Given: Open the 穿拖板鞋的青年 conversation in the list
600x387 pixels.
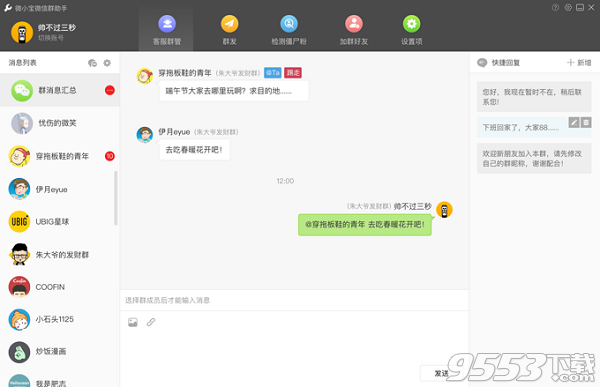Looking at the screenshot, I should pyautogui.click(x=60, y=156).
